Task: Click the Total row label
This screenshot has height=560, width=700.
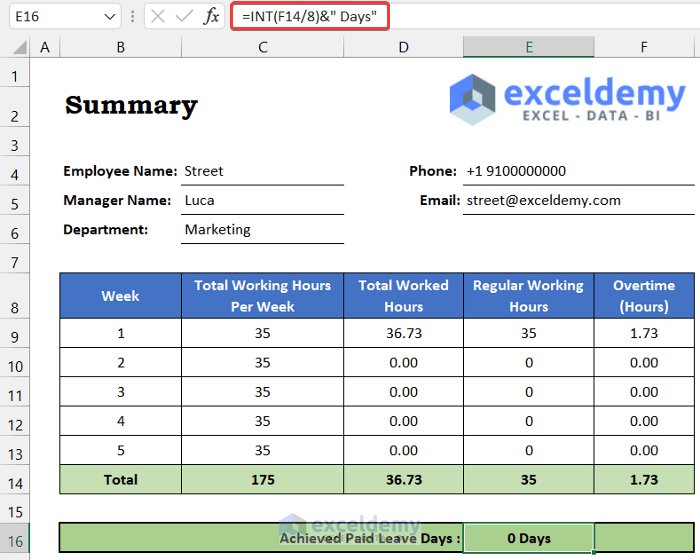Action: pyautogui.click(x=121, y=480)
